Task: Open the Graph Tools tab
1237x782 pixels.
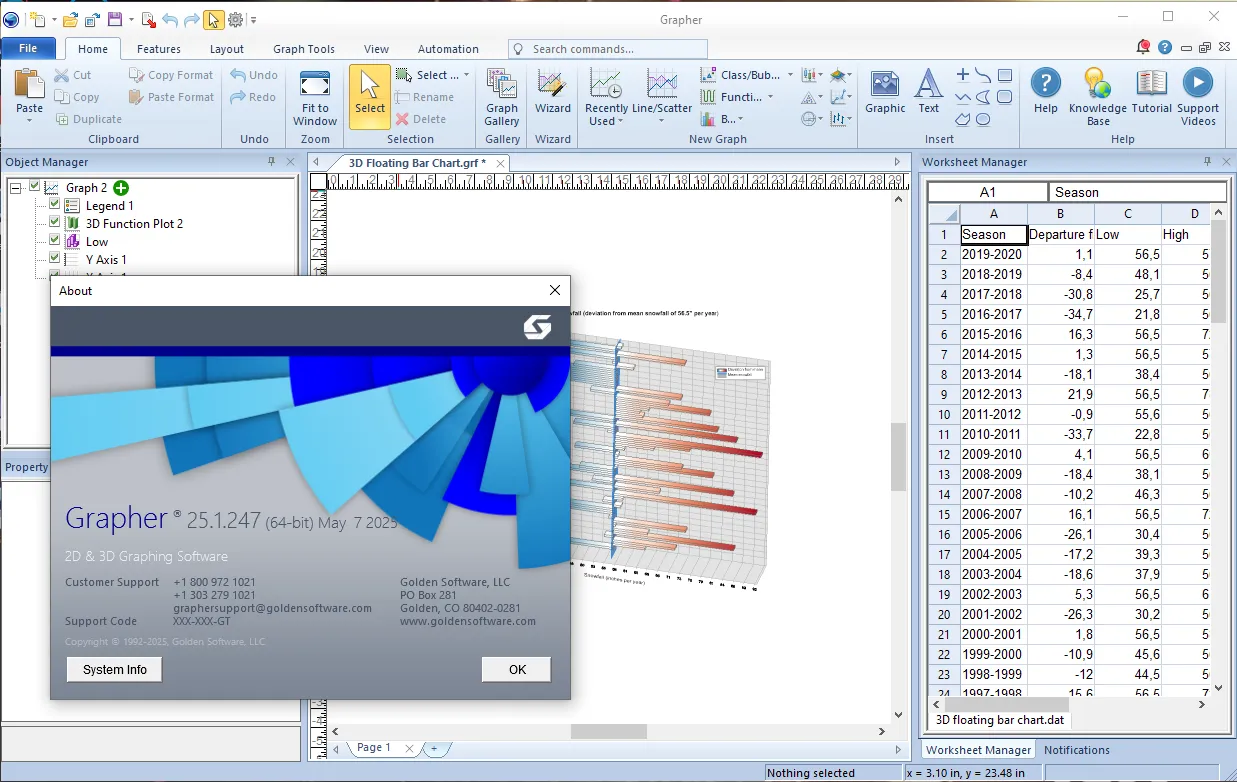Action: (304, 49)
